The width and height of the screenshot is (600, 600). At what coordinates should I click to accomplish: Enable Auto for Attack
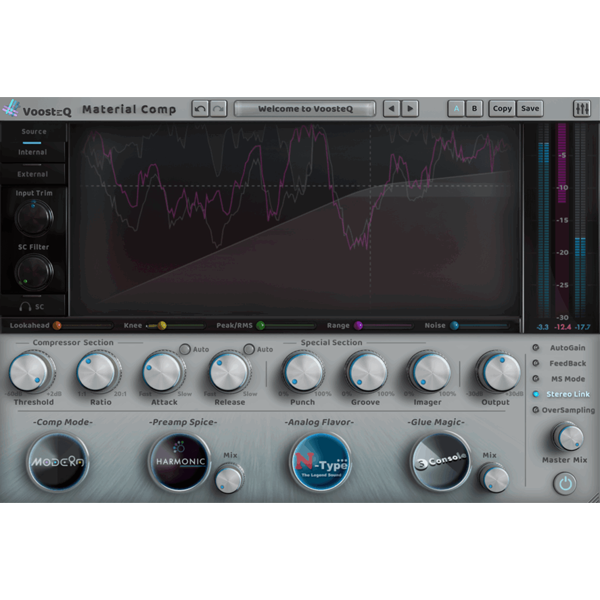tap(185, 349)
